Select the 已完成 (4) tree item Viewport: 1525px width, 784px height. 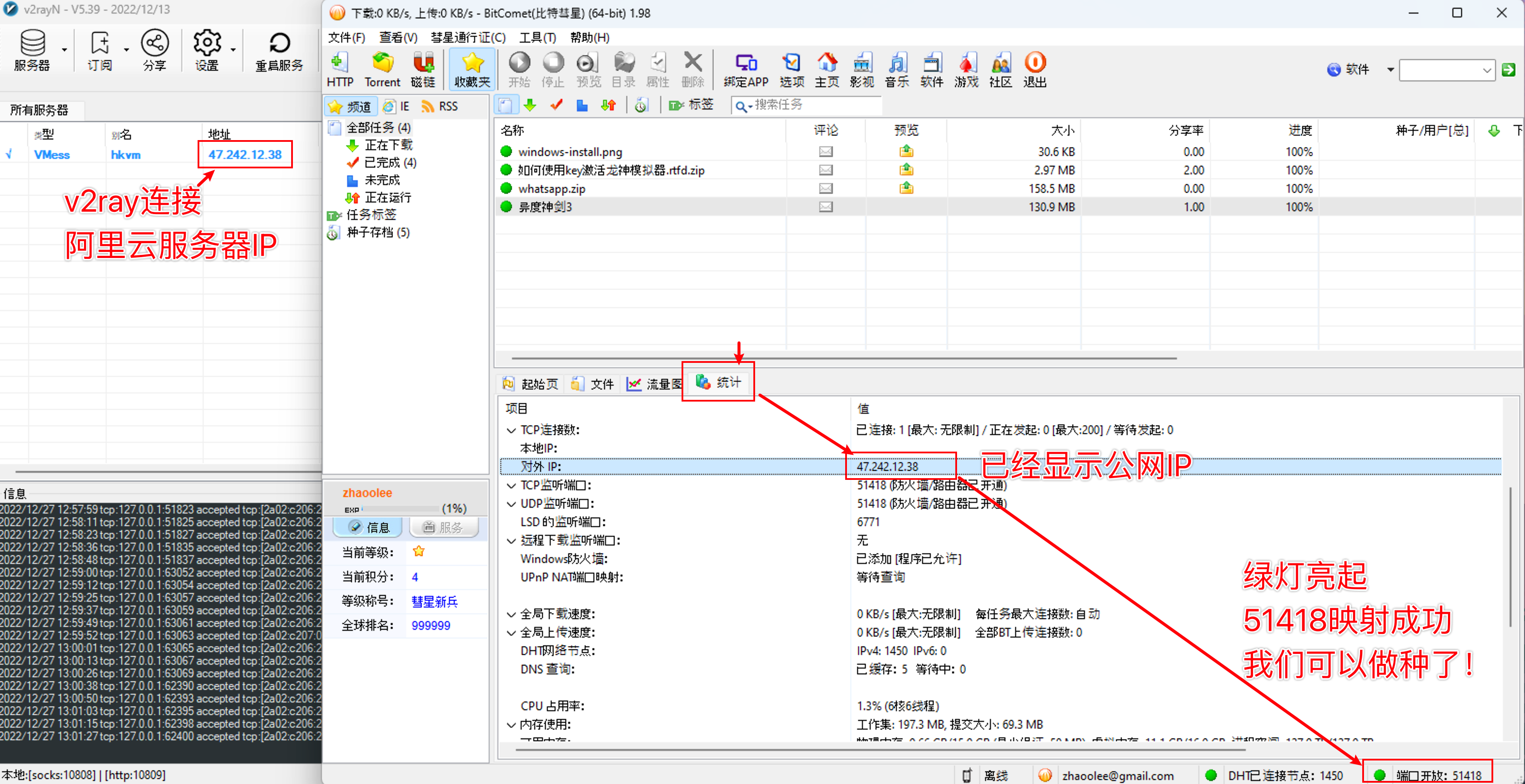389,162
